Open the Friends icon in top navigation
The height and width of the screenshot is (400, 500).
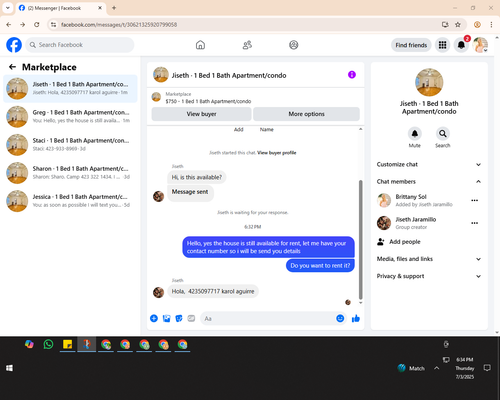click(247, 45)
